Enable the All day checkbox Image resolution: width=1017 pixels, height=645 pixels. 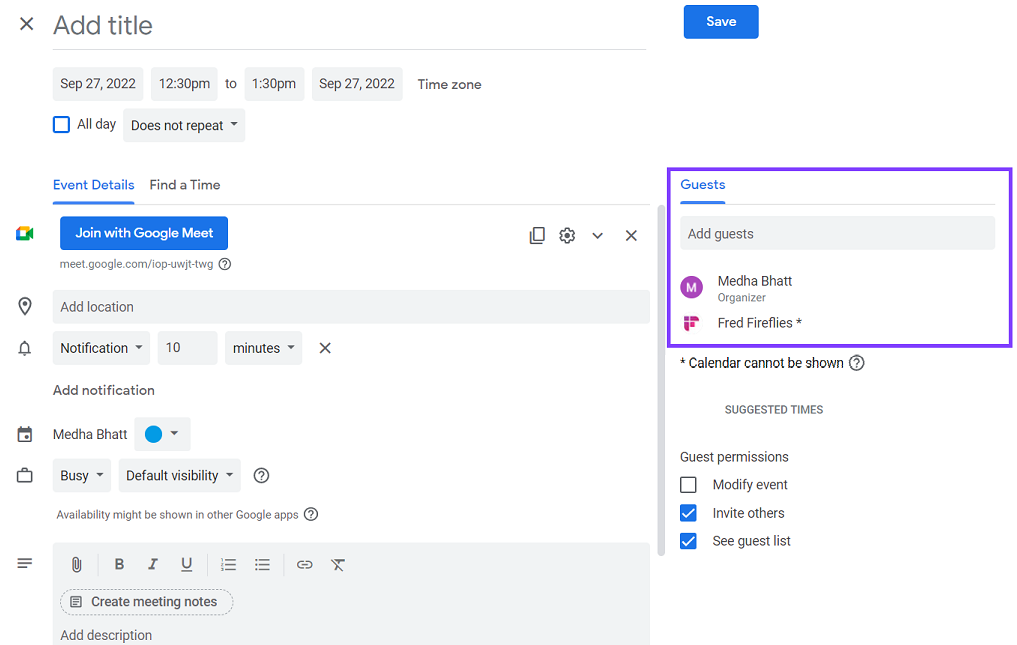click(x=61, y=124)
